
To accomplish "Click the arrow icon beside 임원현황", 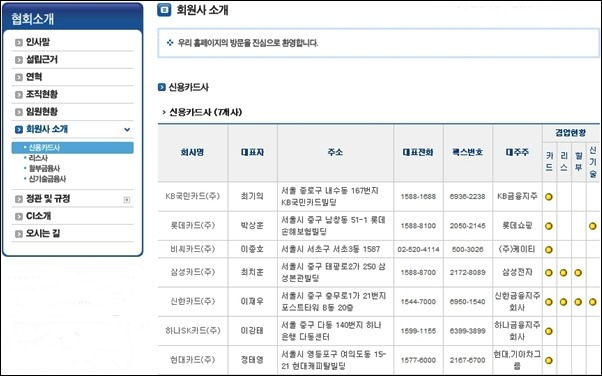I will pos(19,112).
